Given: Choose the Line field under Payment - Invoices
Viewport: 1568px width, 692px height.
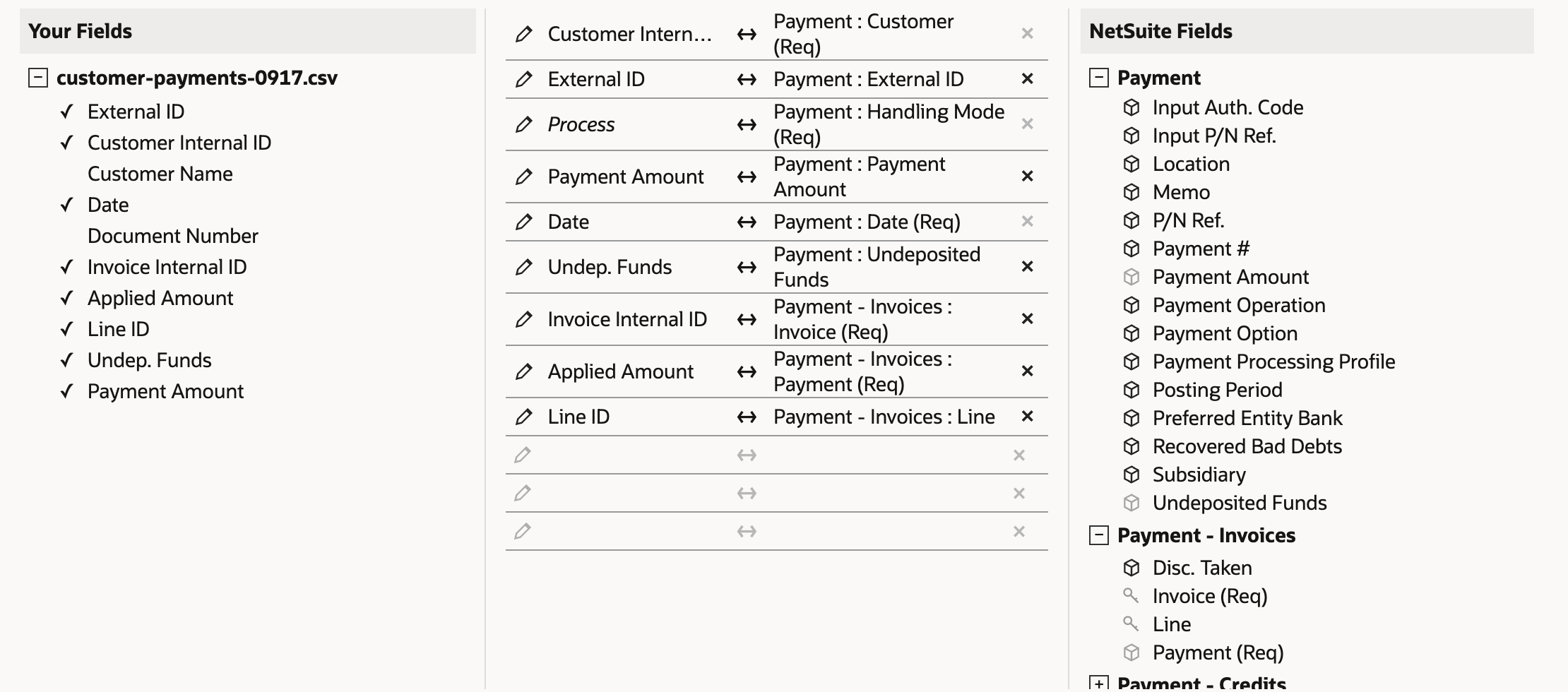Looking at the screenshot, I should point(1172,624).
